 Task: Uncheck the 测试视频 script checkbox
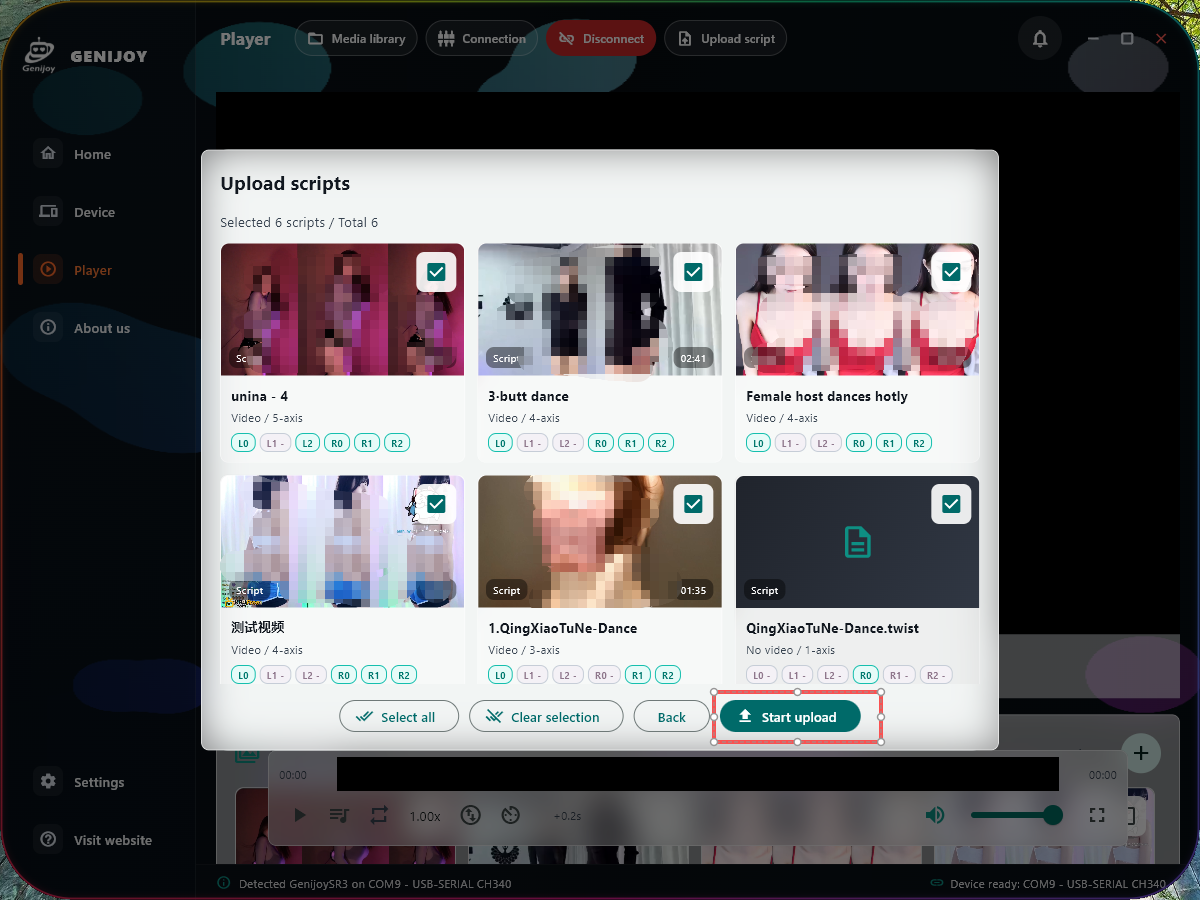tap(436, 504)
